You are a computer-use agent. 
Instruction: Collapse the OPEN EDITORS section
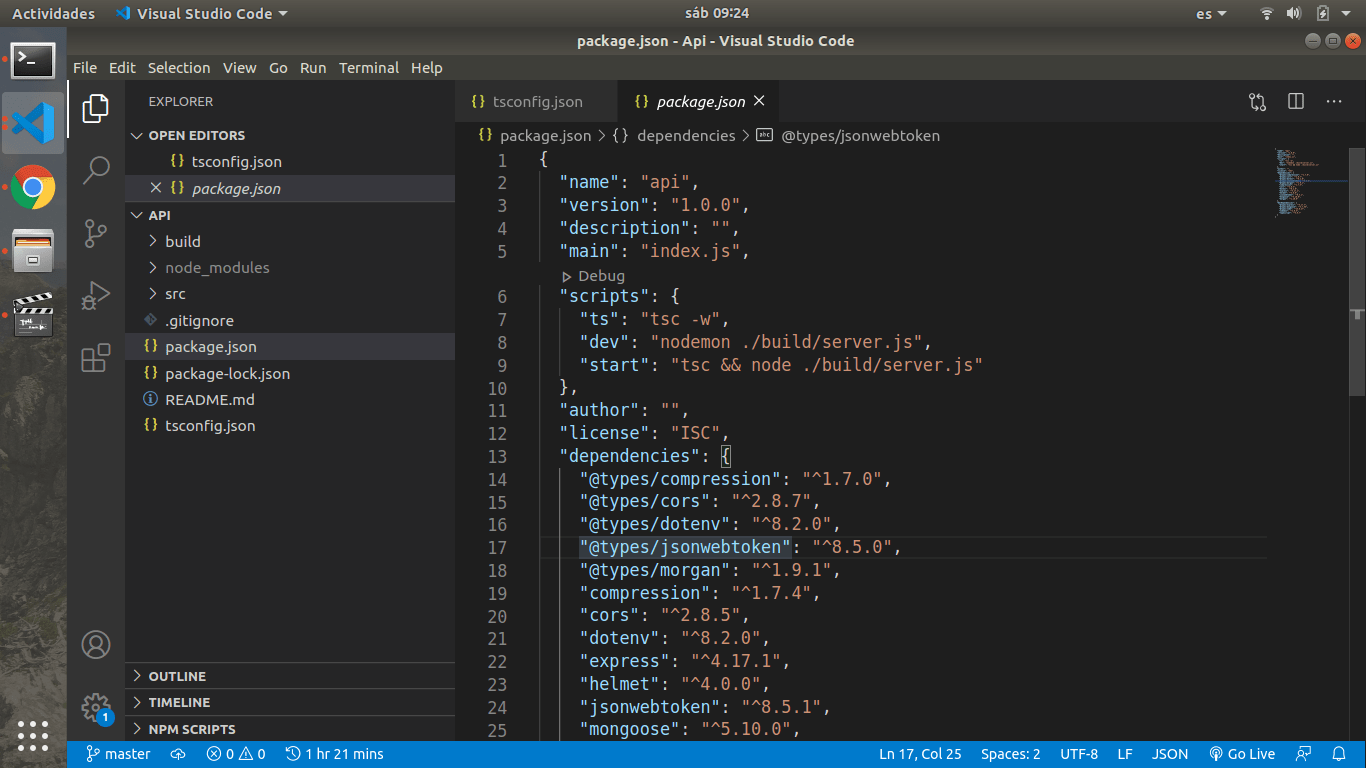point(196,135)
